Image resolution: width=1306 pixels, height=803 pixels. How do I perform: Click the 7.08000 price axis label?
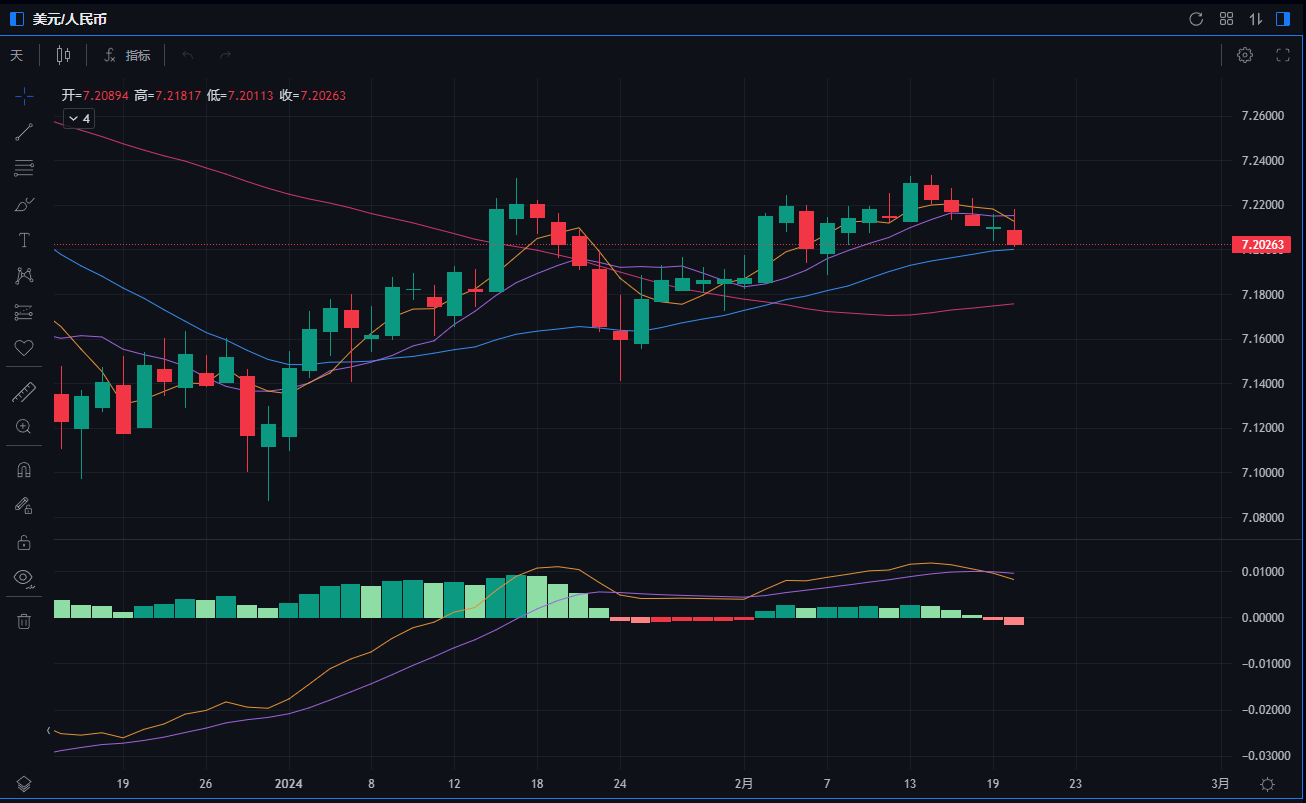click(1262, 517)
